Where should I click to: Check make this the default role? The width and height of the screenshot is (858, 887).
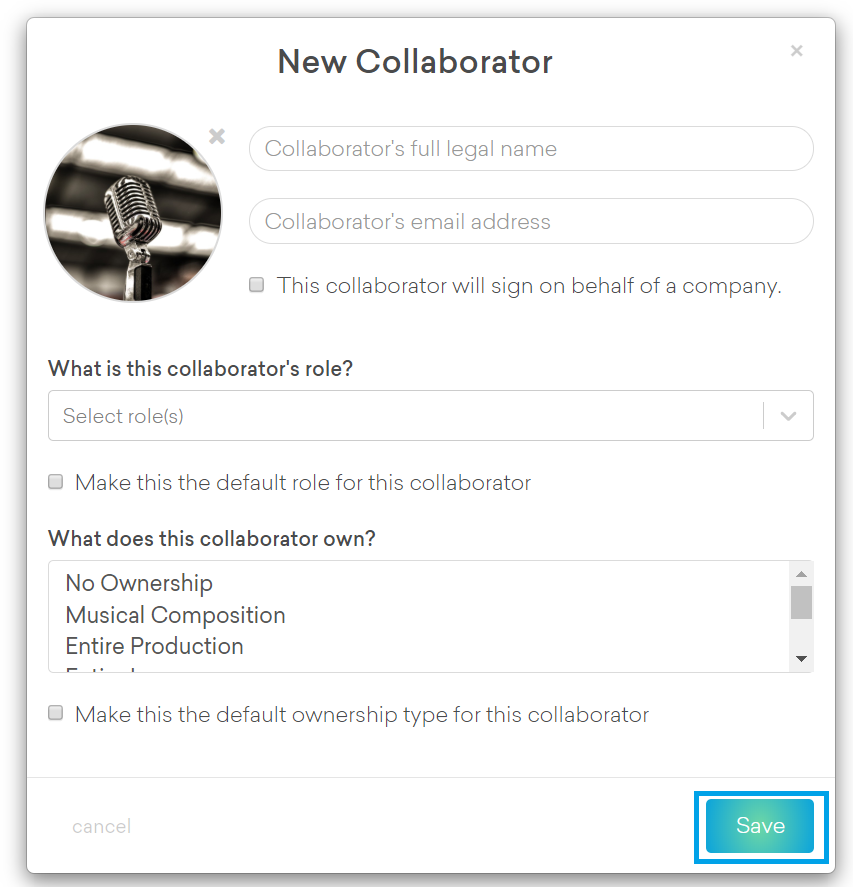point(56,482)
